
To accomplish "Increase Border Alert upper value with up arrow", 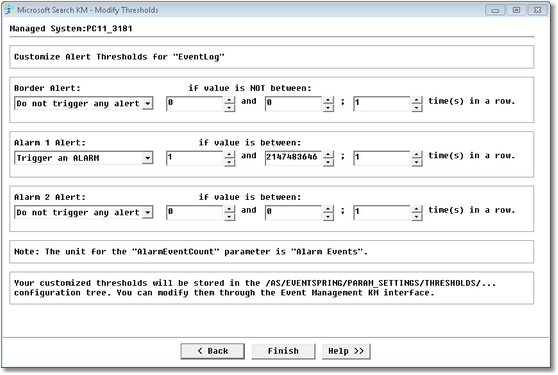I will [x=328, y=100].
